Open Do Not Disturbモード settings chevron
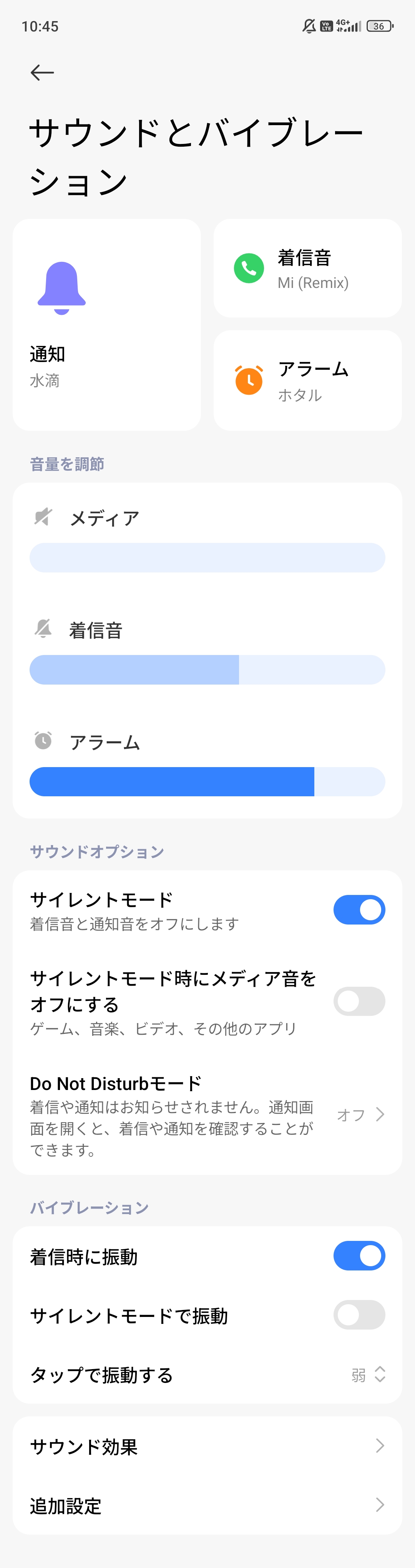Viewport: 415px width, 1568px height. [x=380, y=1115]
